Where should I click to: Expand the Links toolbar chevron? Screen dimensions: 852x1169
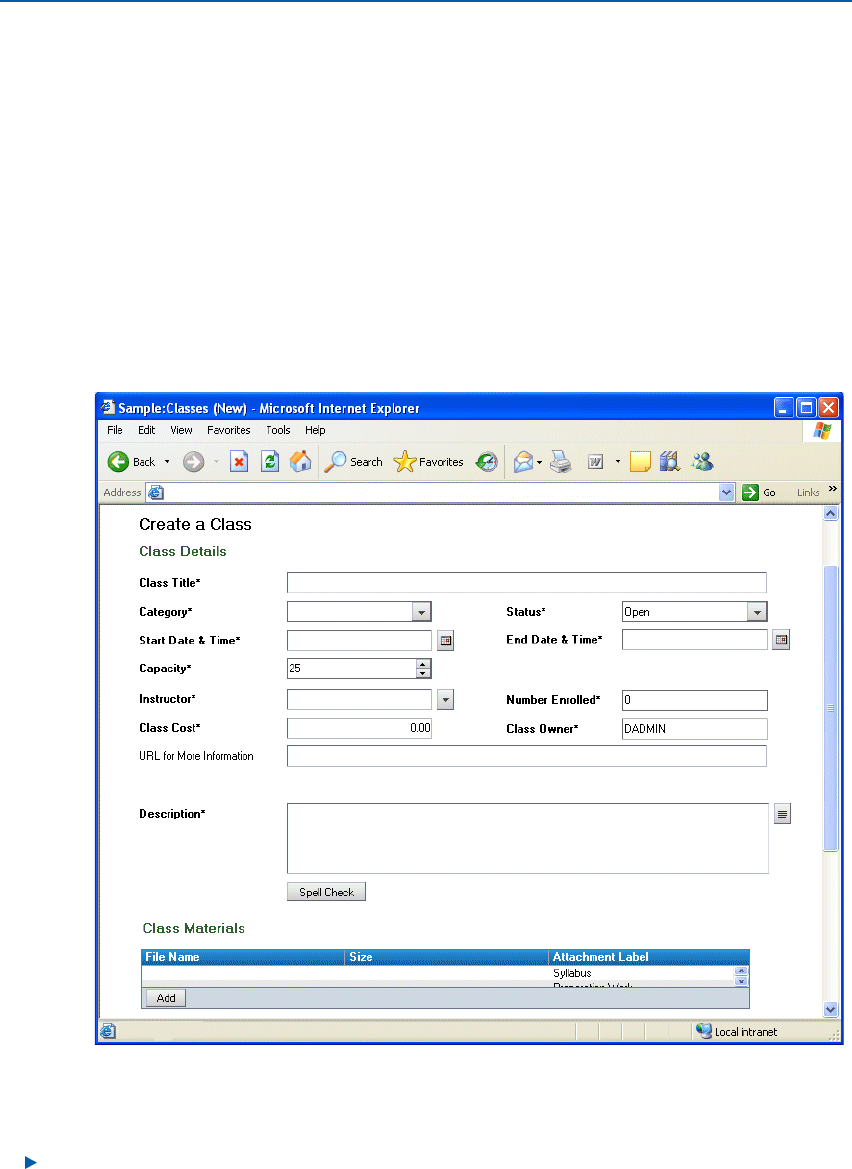coord(833,489)
